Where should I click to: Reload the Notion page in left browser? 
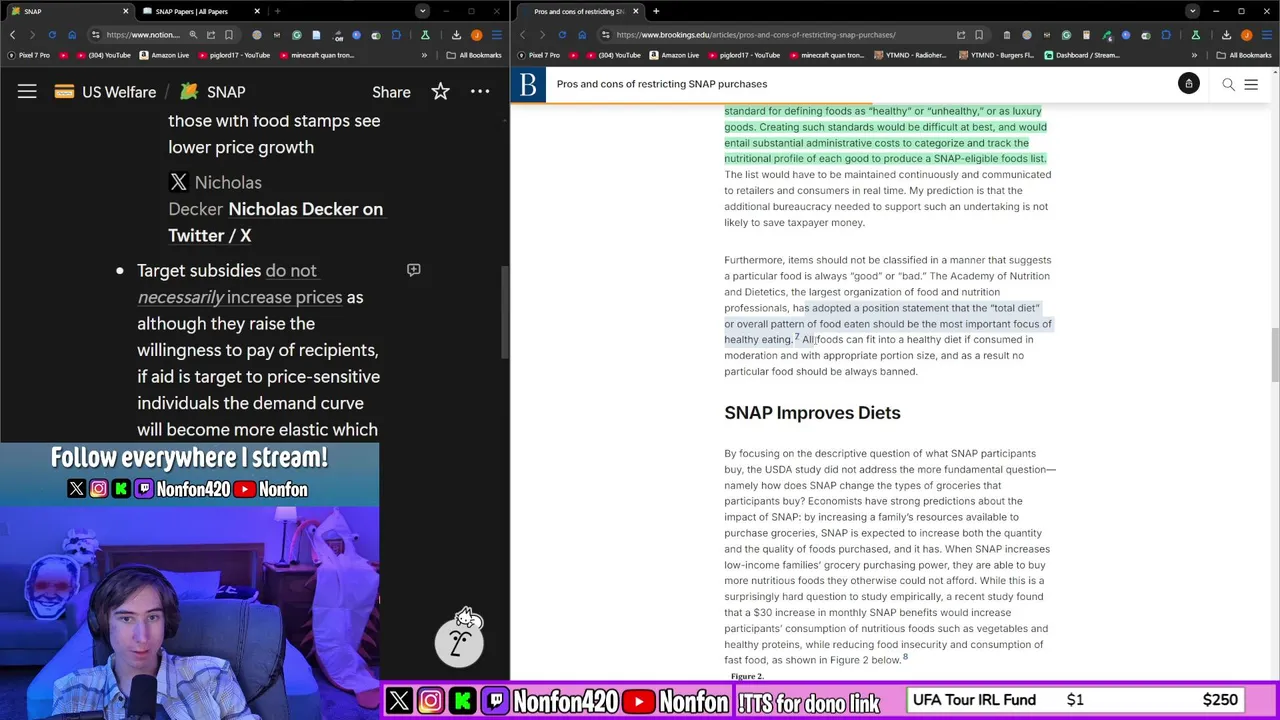52,35
